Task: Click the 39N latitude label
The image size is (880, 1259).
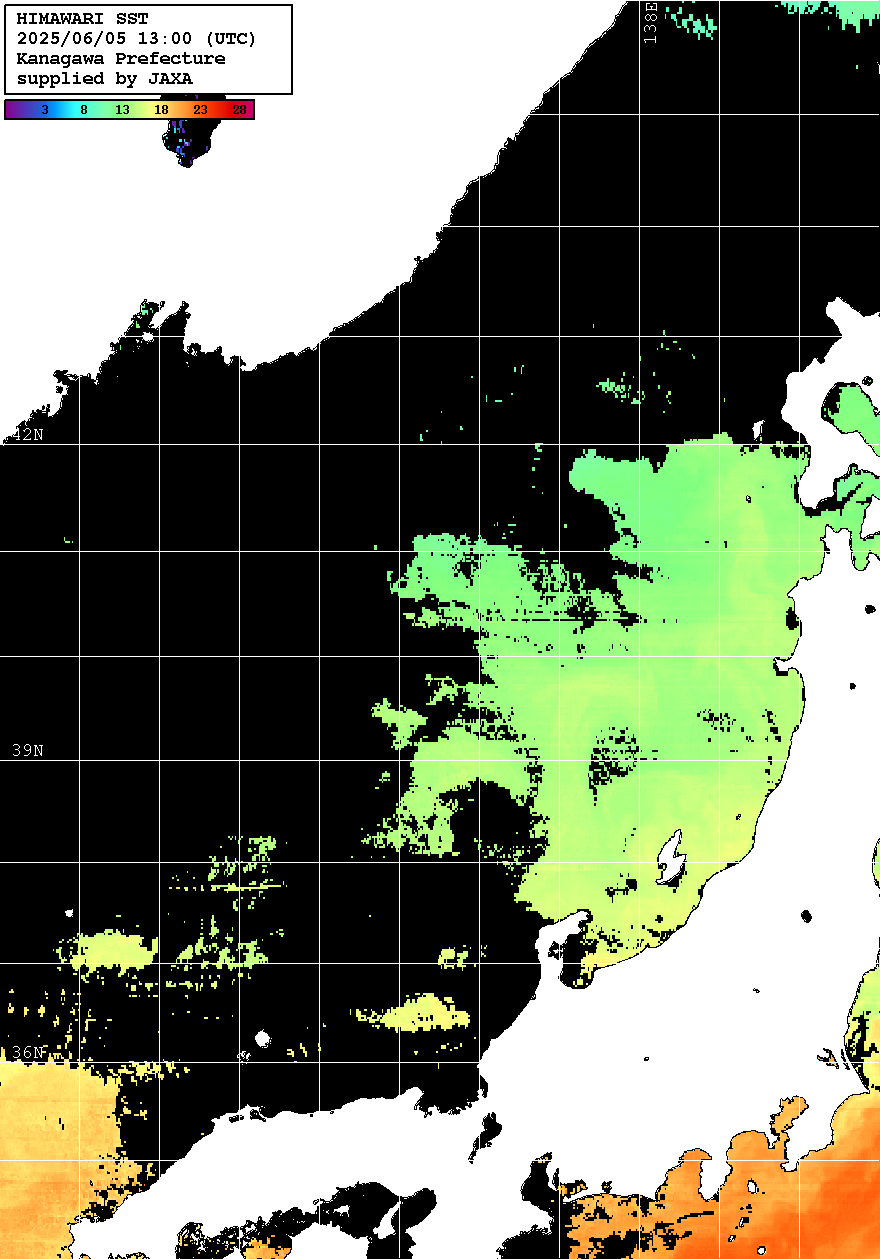Action: pos(29,750)
